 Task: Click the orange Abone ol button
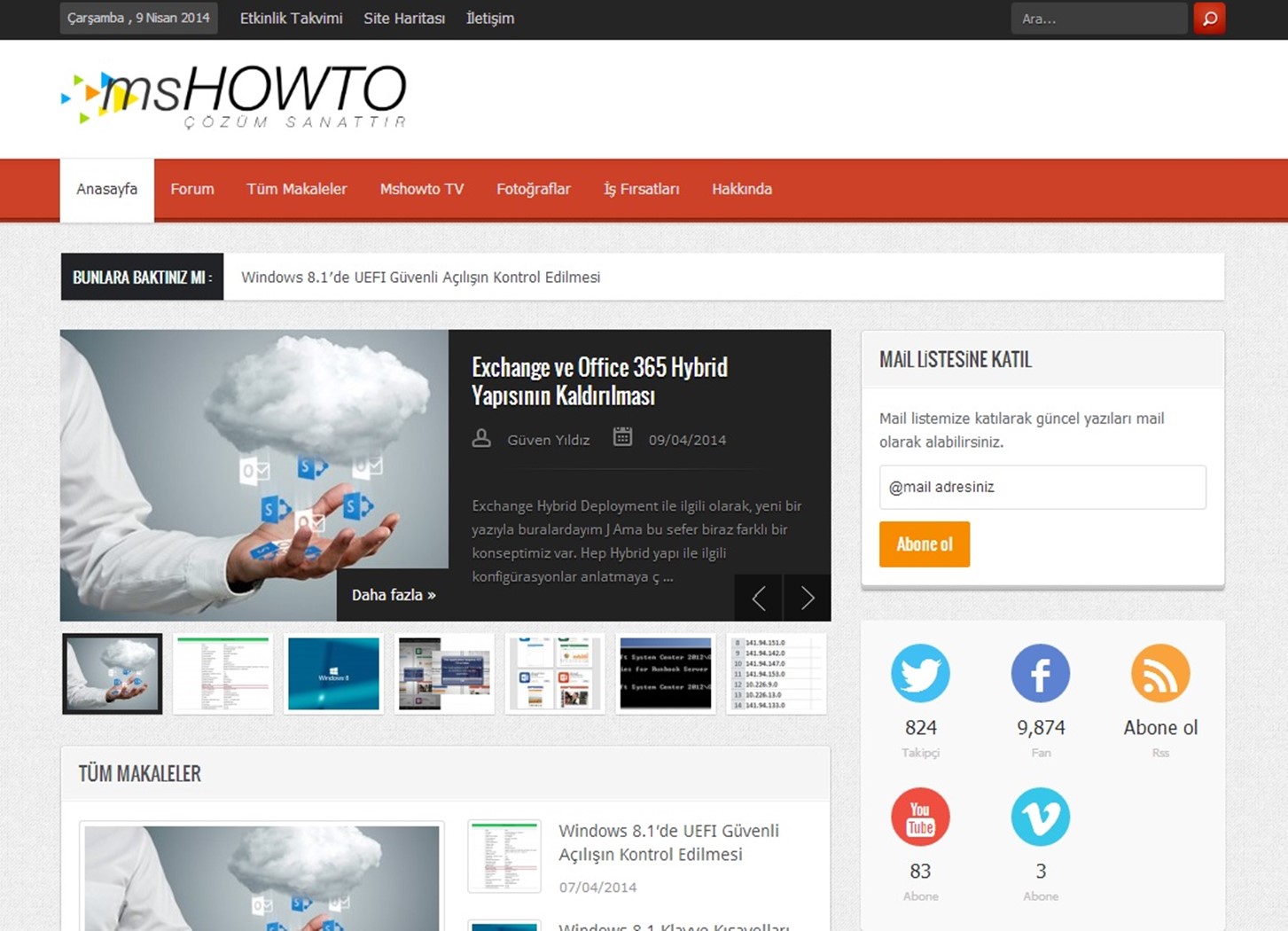(x=925, y=544)
